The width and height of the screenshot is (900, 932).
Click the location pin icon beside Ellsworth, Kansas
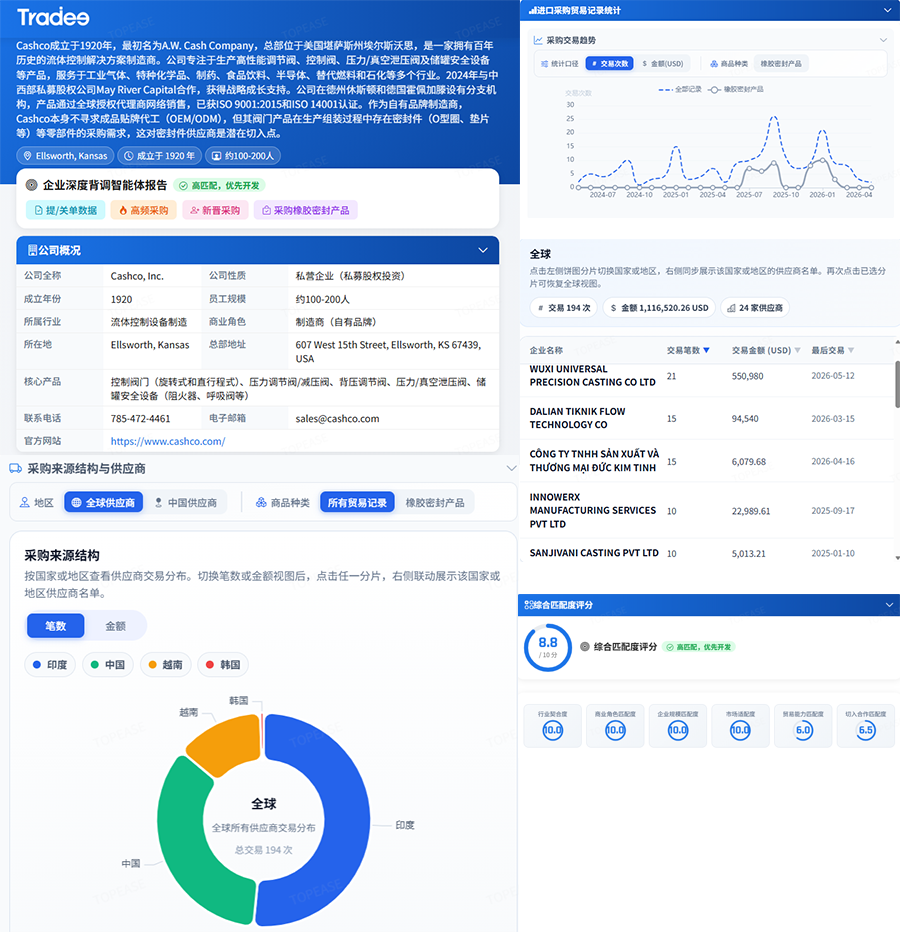(x=27, y=156)
